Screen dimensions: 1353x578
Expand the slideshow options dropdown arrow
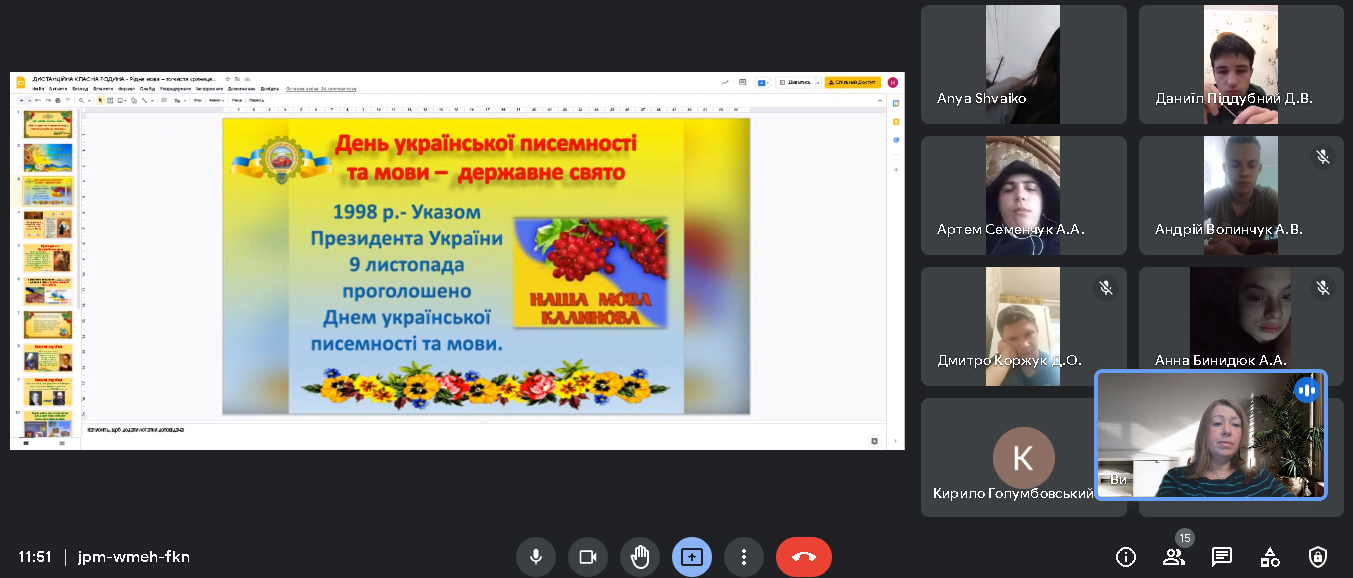point(818,82)
